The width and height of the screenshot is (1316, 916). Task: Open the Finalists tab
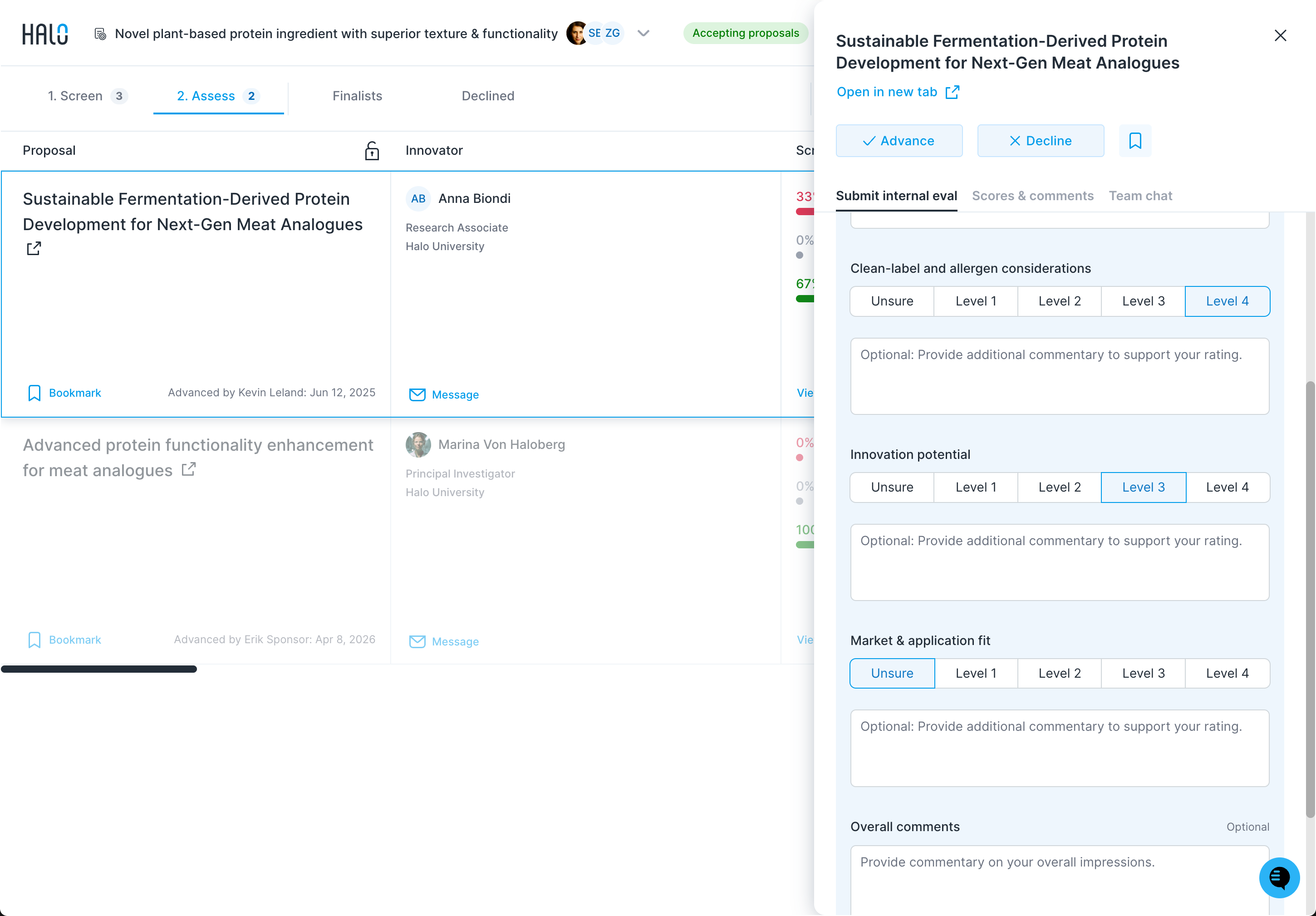(x=357, y=96)
